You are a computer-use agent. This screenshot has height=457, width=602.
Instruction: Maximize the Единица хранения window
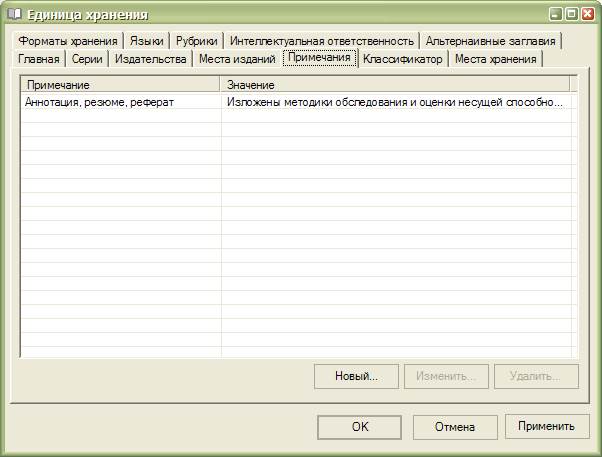570,14
